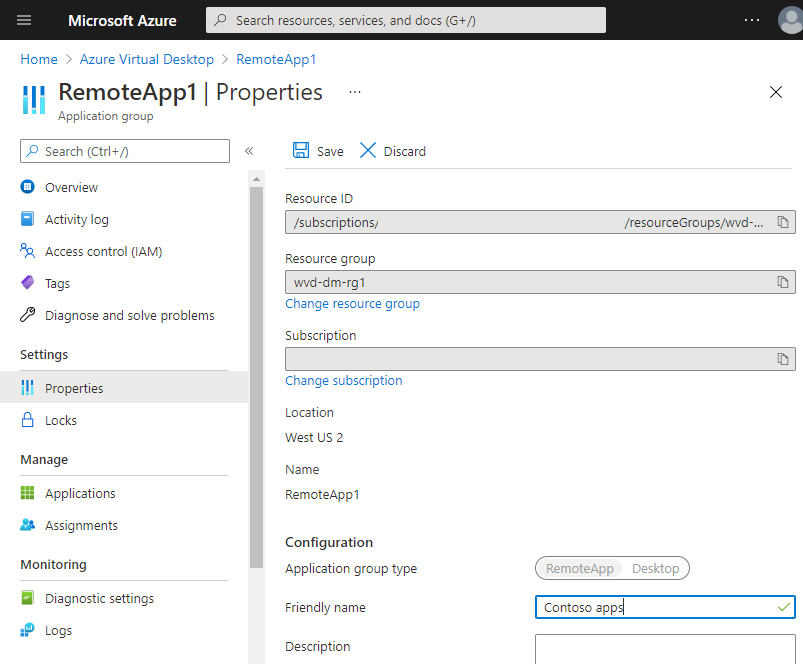Click the Activity log icon

[x=28, y=219]
